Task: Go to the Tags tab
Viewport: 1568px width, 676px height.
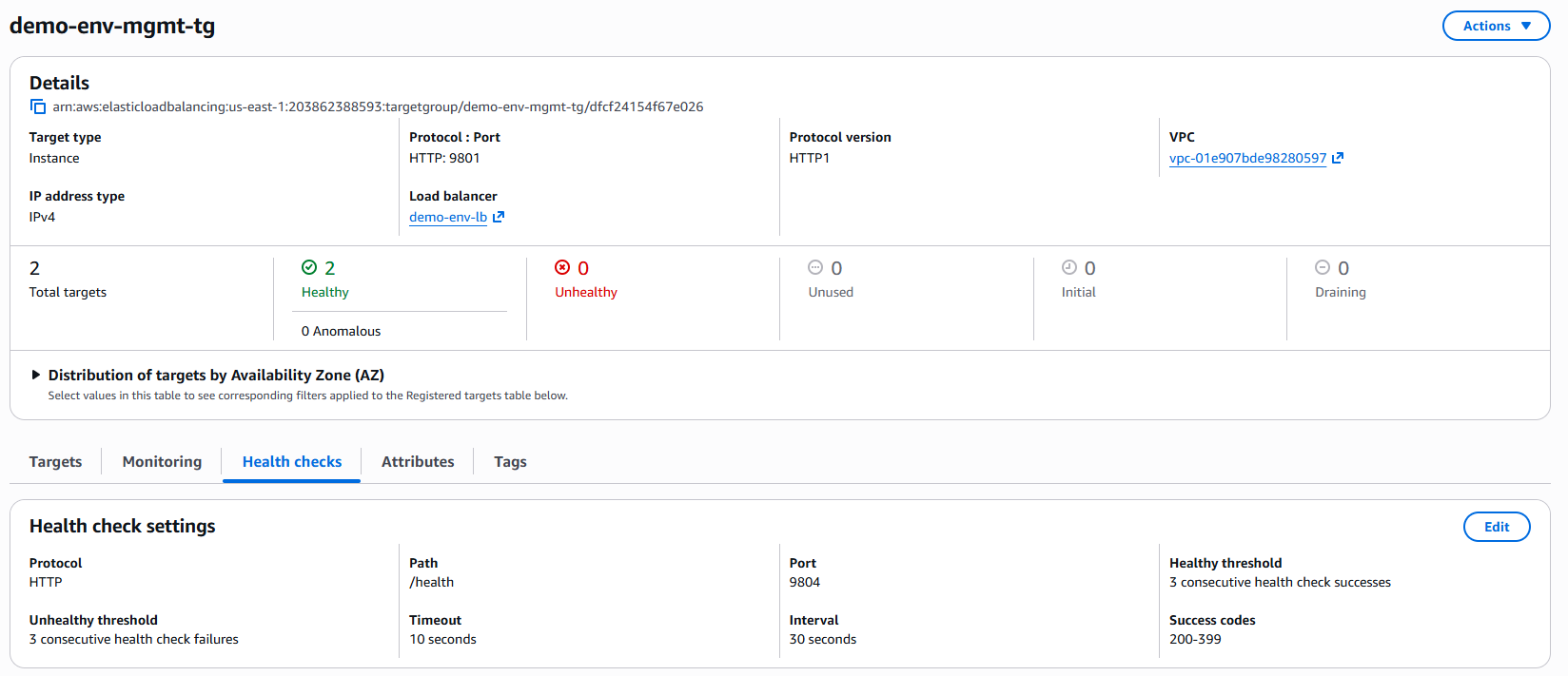Action: pos(510,461)
